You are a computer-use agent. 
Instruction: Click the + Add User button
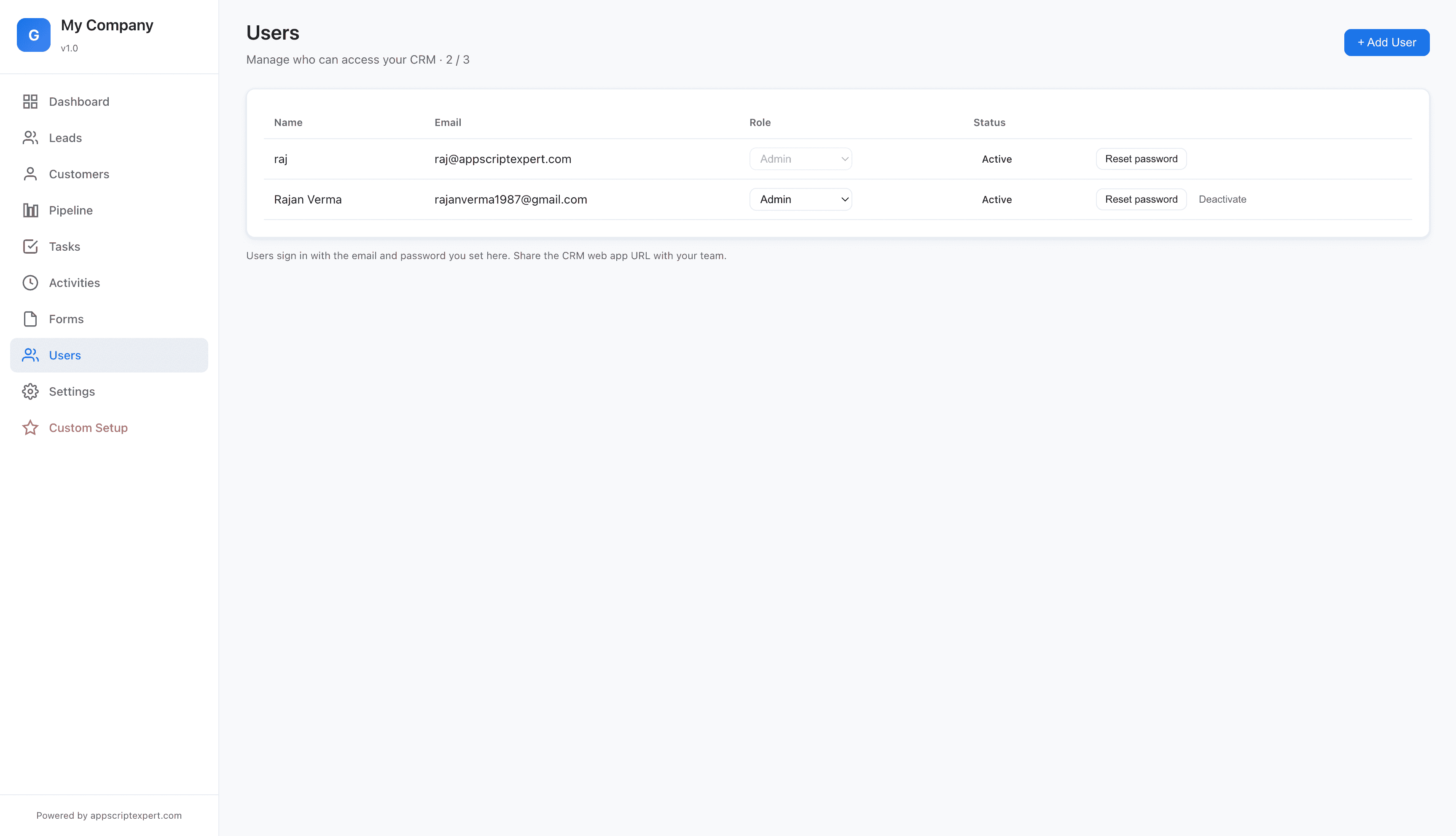click(1386, 43)
